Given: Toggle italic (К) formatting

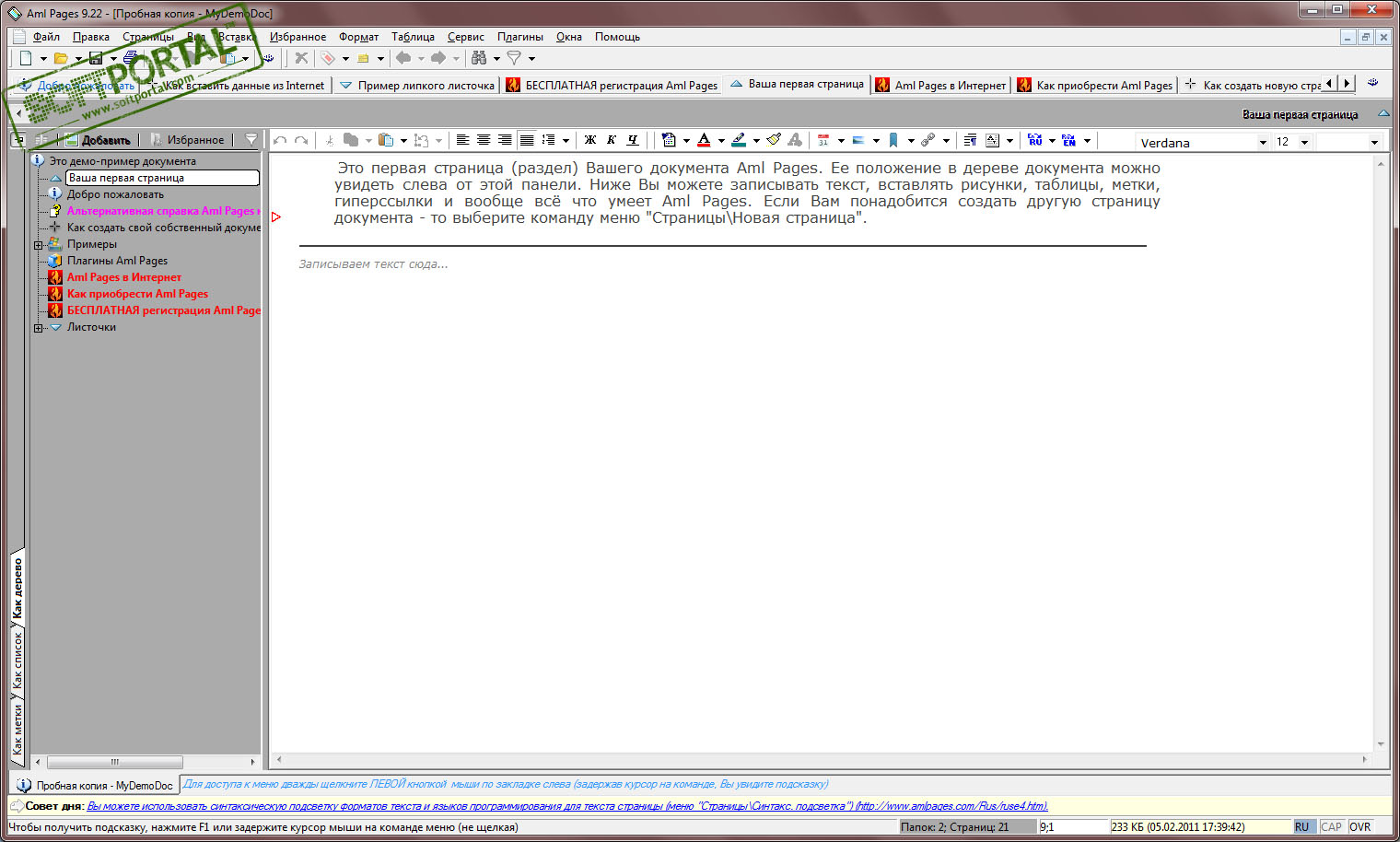Looking at the screenshot, I should [x=612, y=141].
